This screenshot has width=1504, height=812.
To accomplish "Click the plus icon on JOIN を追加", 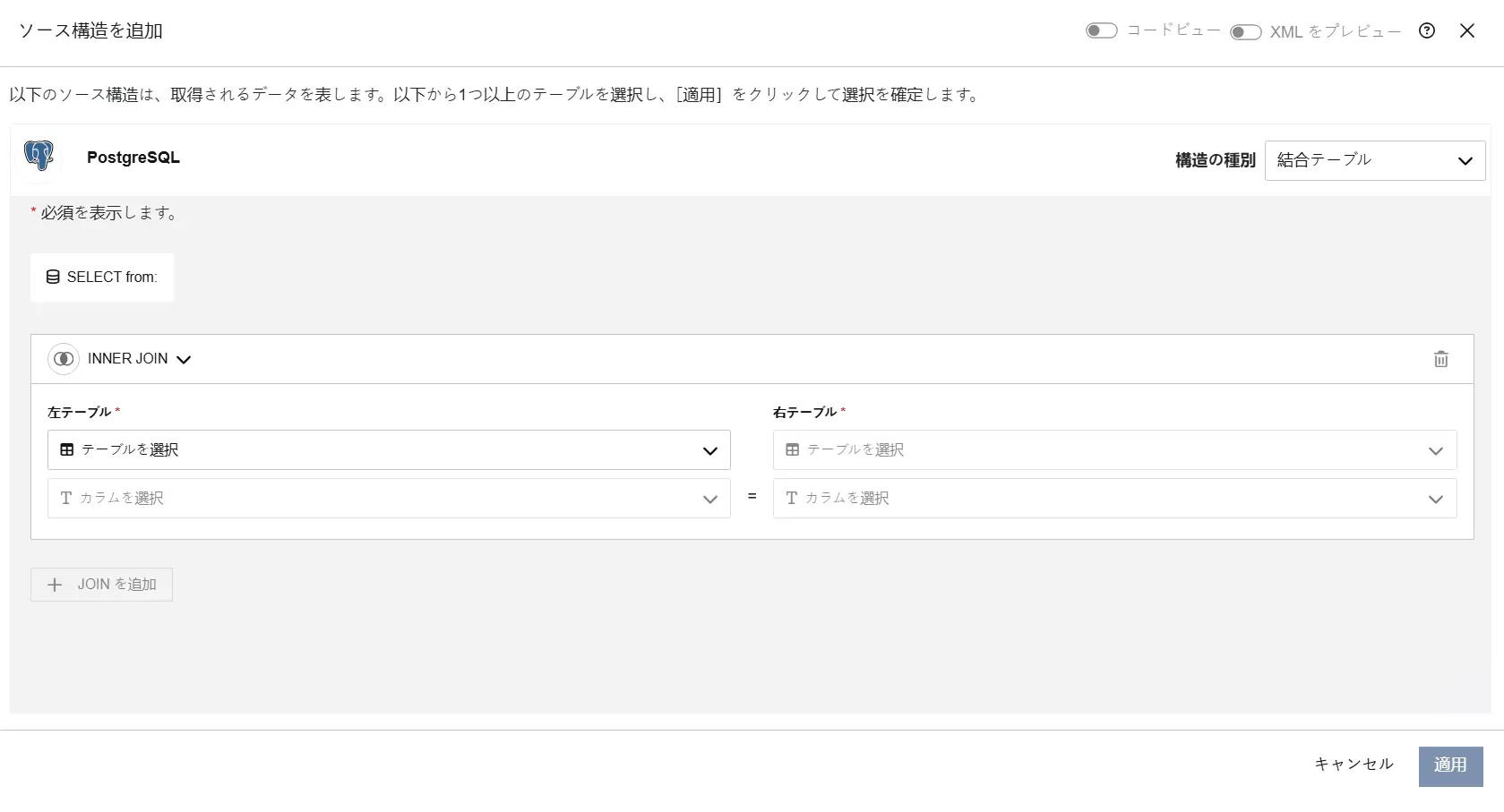I will [x=55, y=585].
